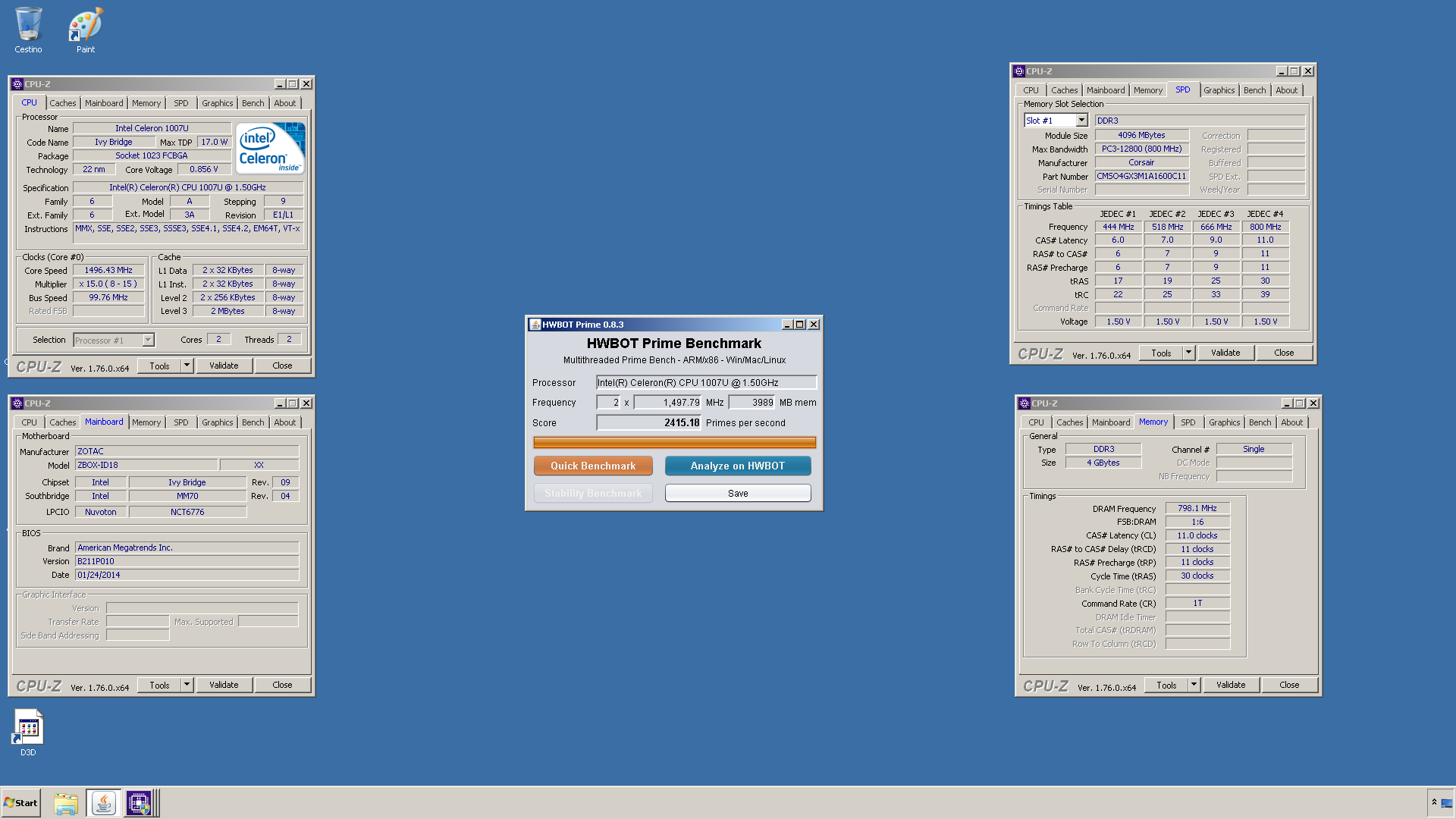Open the Cestino recycle bin icon
The image size is (1456, 819).
click(28, 30)
